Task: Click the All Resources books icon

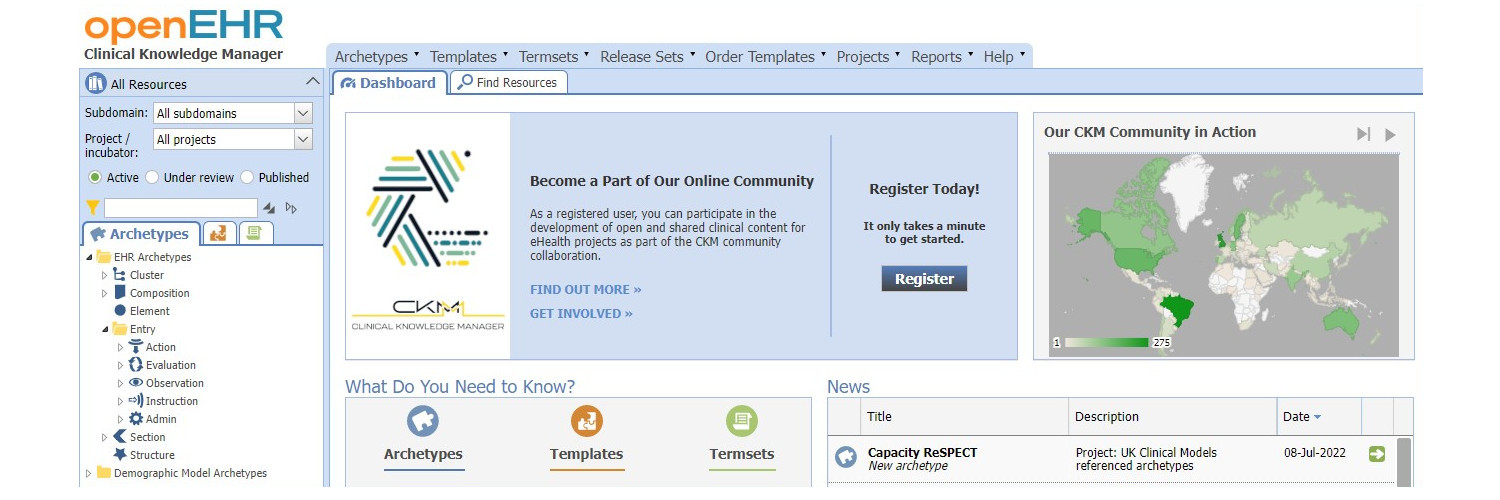Action: [x=96, y=83]
